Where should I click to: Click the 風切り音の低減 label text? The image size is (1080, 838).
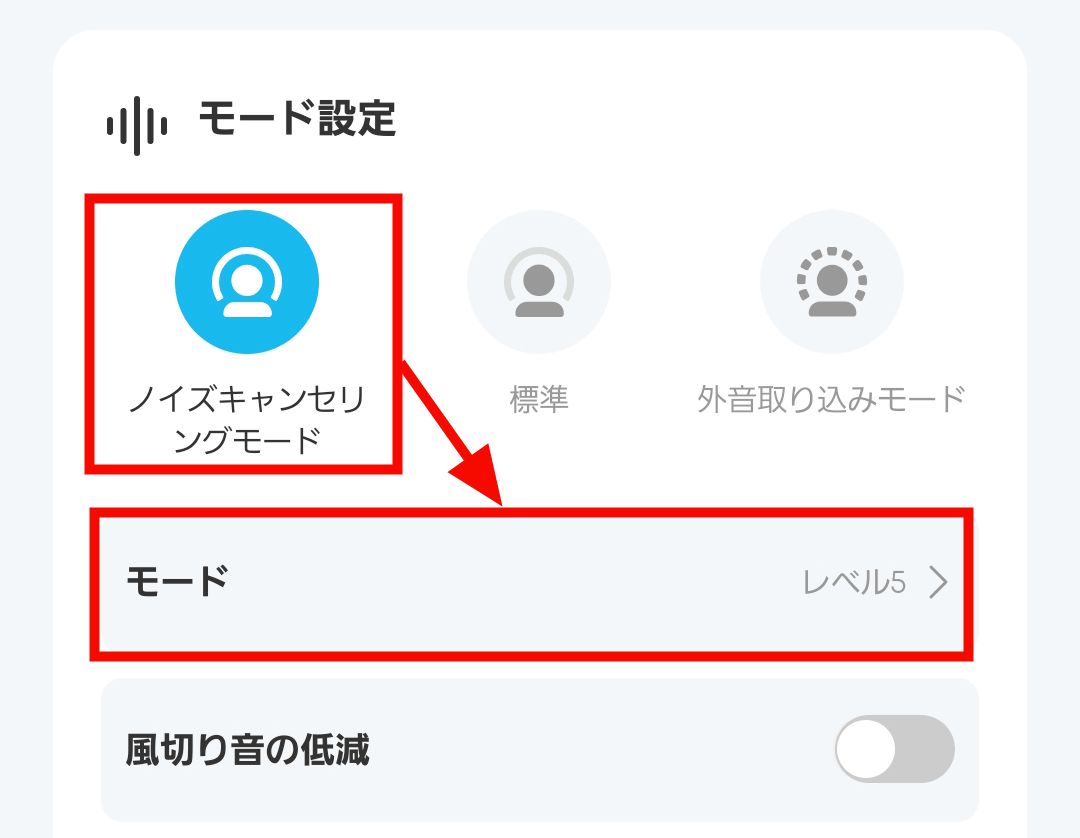(247, 750)
